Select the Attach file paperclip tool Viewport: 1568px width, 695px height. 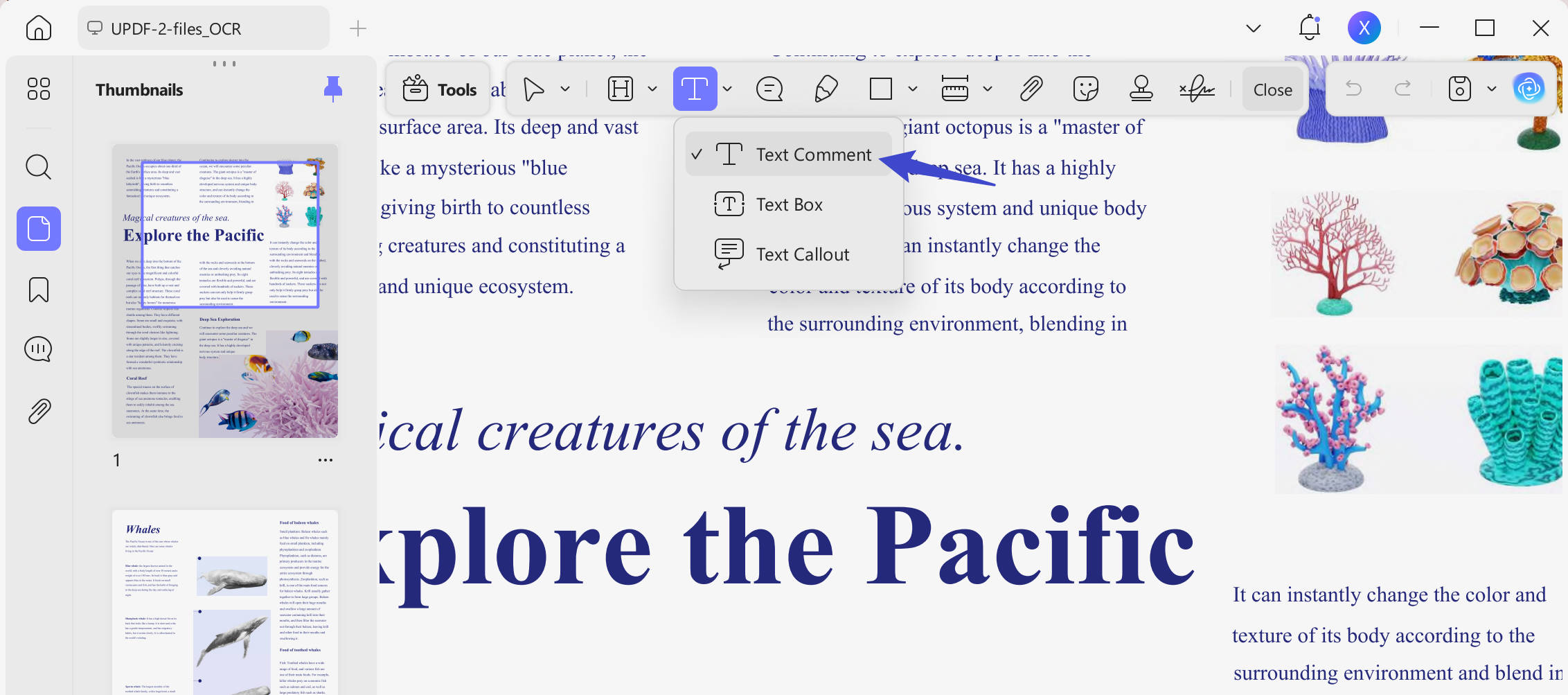click(x=1031, y=89)
